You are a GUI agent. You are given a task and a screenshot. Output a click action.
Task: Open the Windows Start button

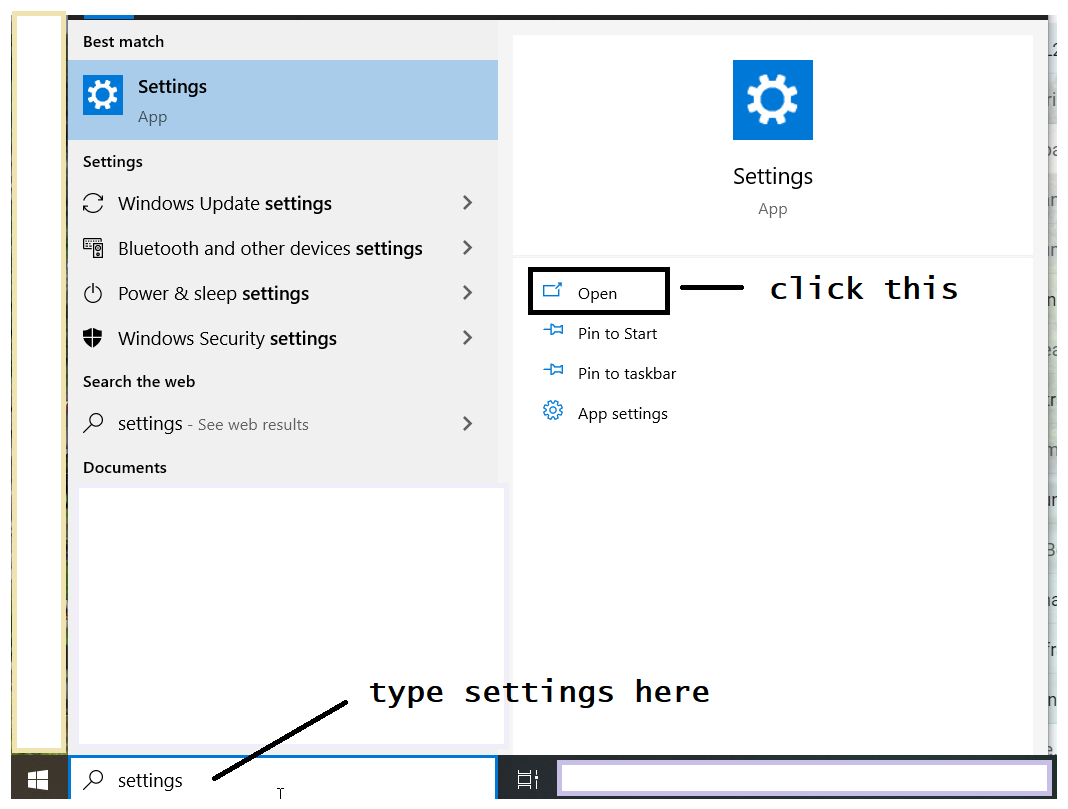38,778
